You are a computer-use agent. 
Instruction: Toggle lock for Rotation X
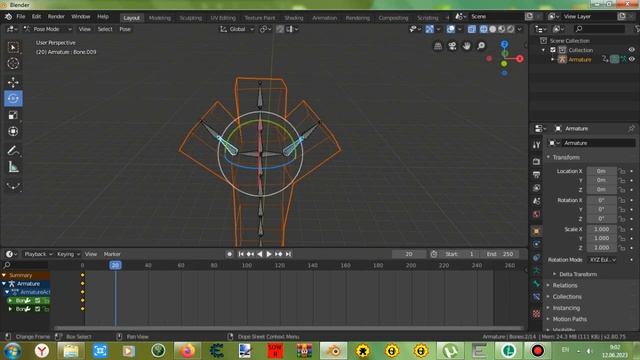click(622, 200)
